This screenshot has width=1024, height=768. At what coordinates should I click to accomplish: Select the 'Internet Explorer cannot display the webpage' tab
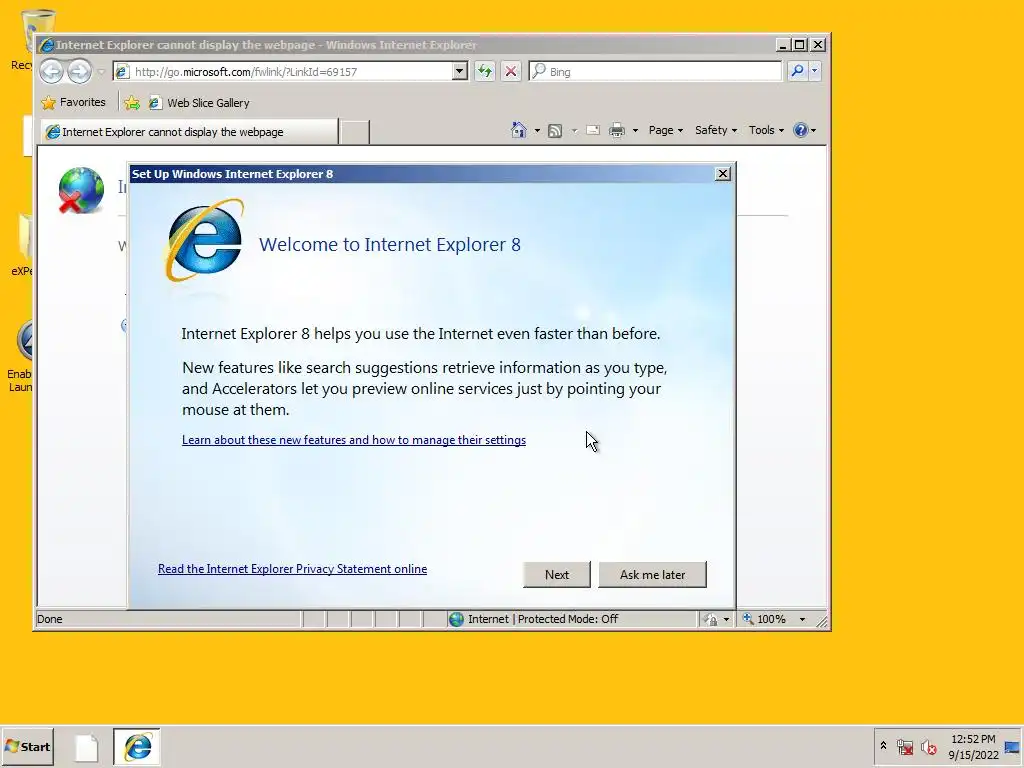[189, 132]
